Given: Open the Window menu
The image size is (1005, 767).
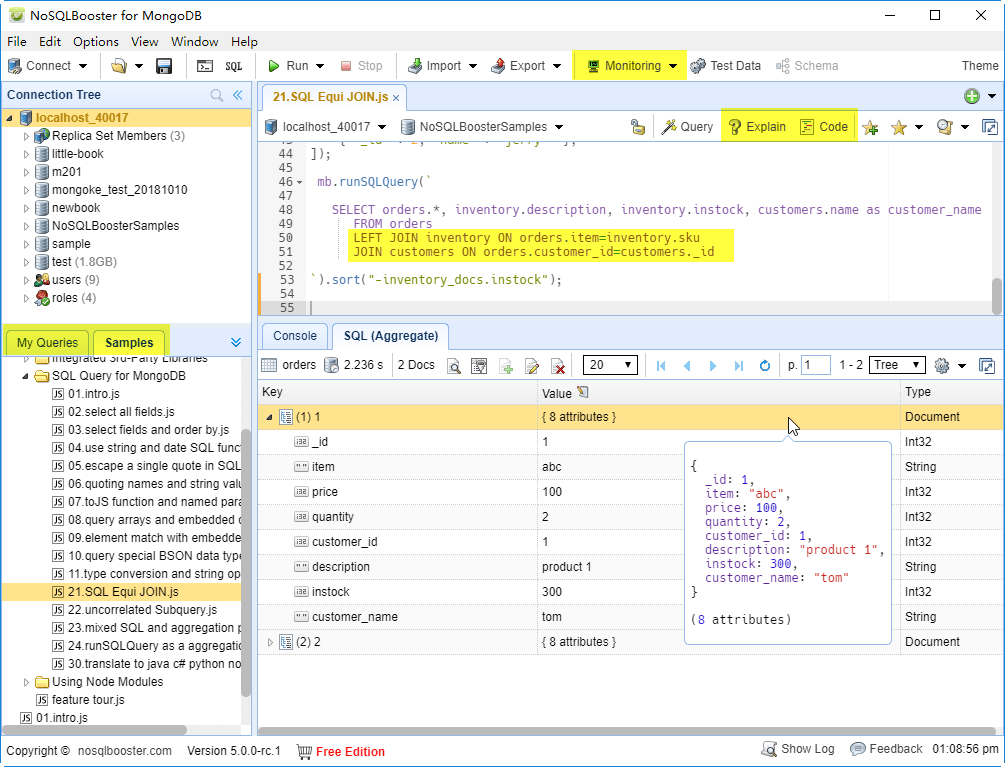Looking at the screenshot, I should point(194,42).
